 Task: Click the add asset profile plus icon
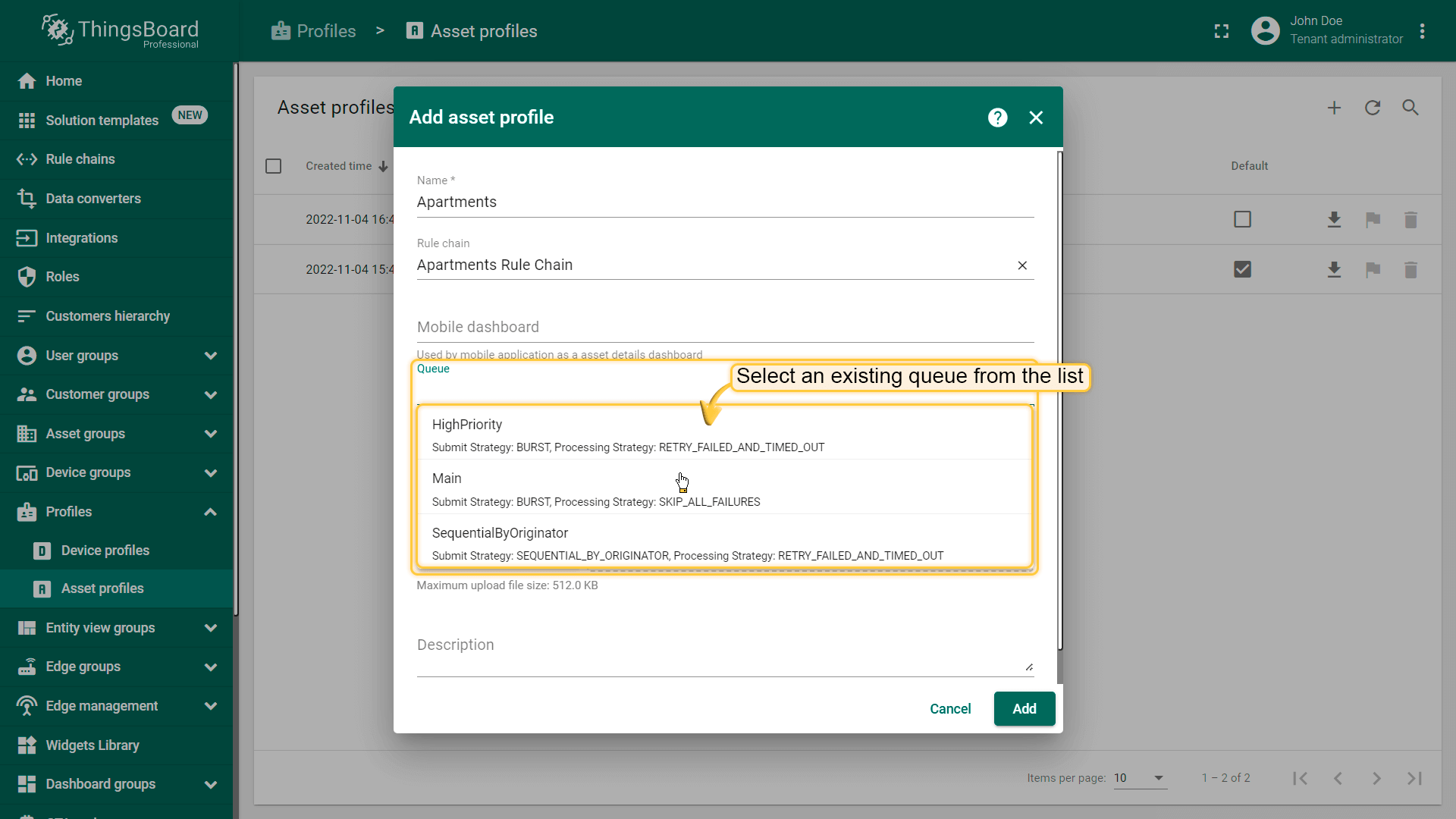tap(1334, 108)
